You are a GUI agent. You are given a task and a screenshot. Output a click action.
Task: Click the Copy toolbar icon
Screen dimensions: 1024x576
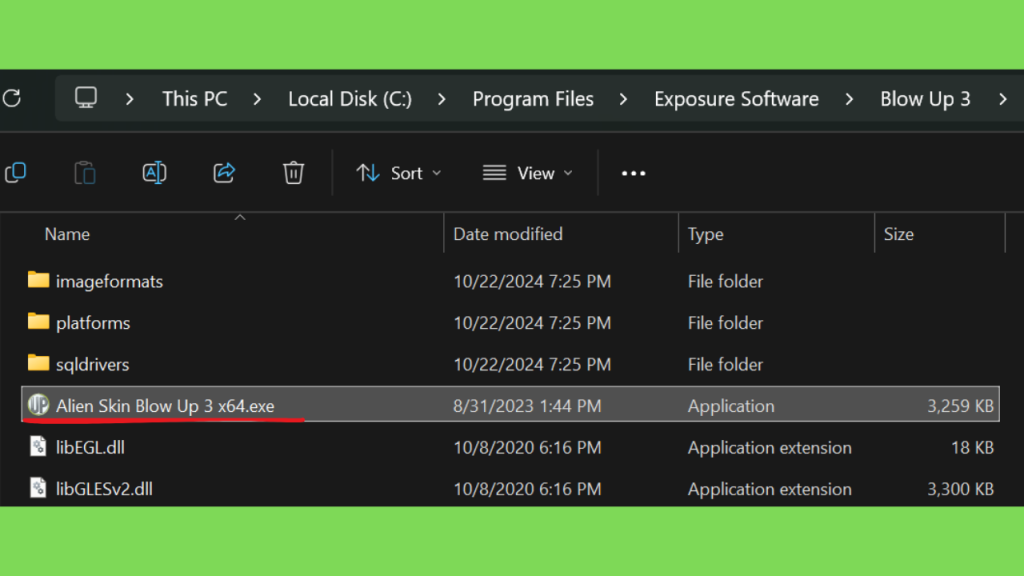pos(16,173)
